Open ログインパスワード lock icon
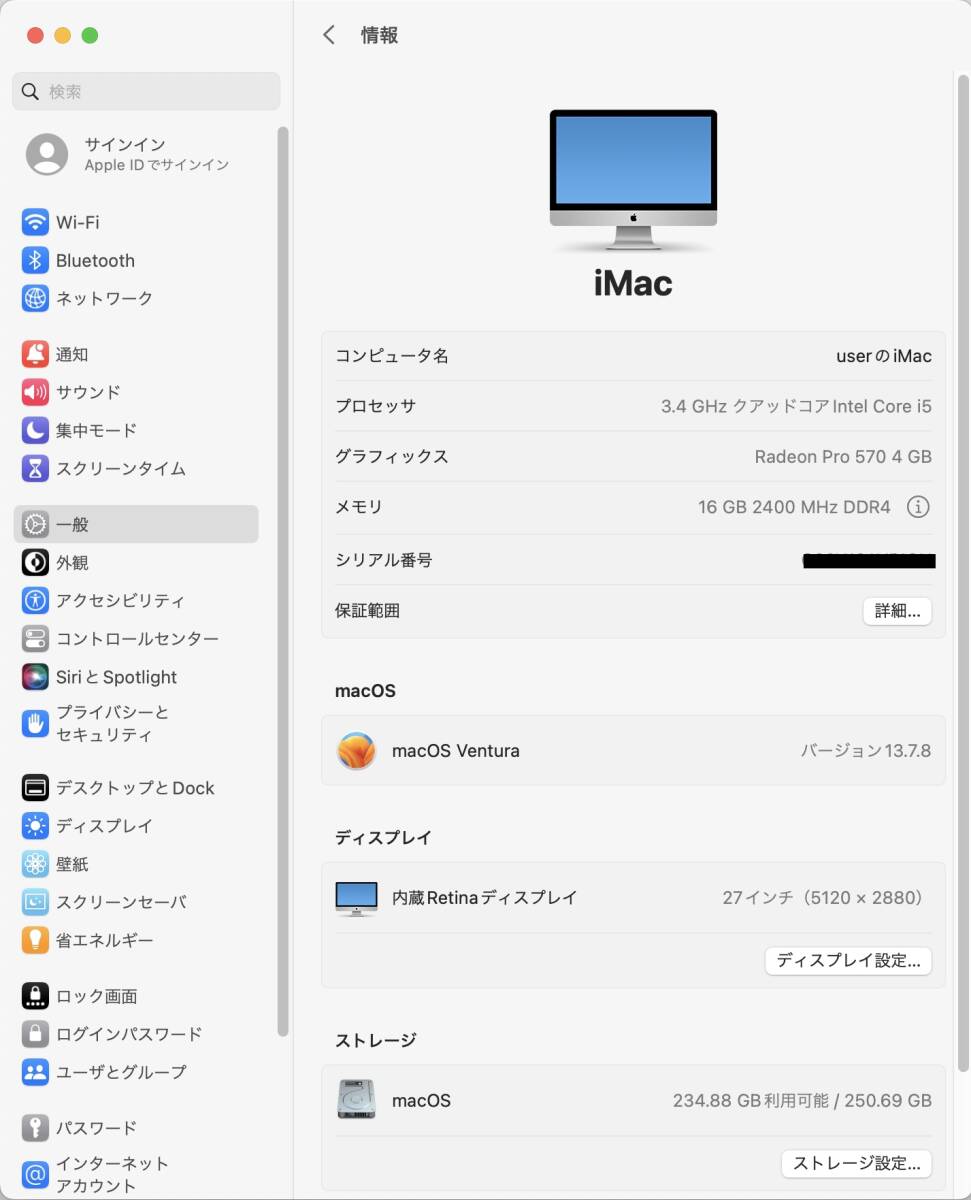This screenshot has height=1200, width=971. pyautogui.click(x=35, y=1034)
